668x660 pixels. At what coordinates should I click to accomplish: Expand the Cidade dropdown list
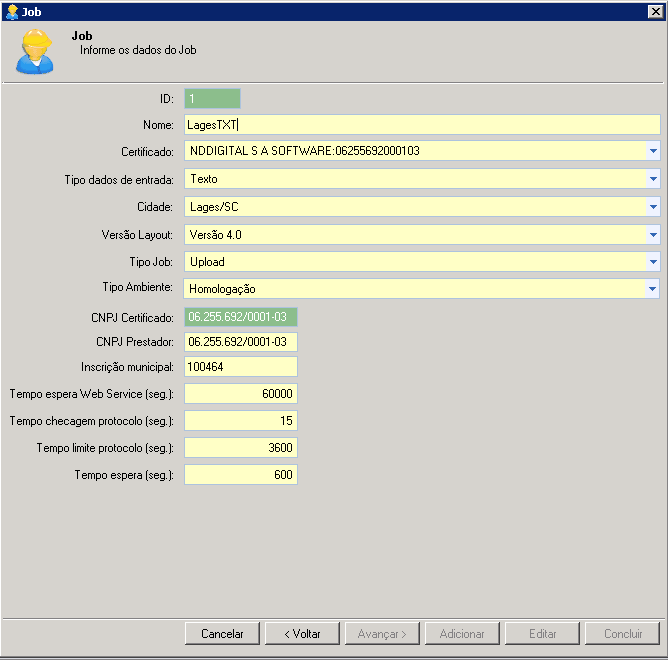pos(652,208)
